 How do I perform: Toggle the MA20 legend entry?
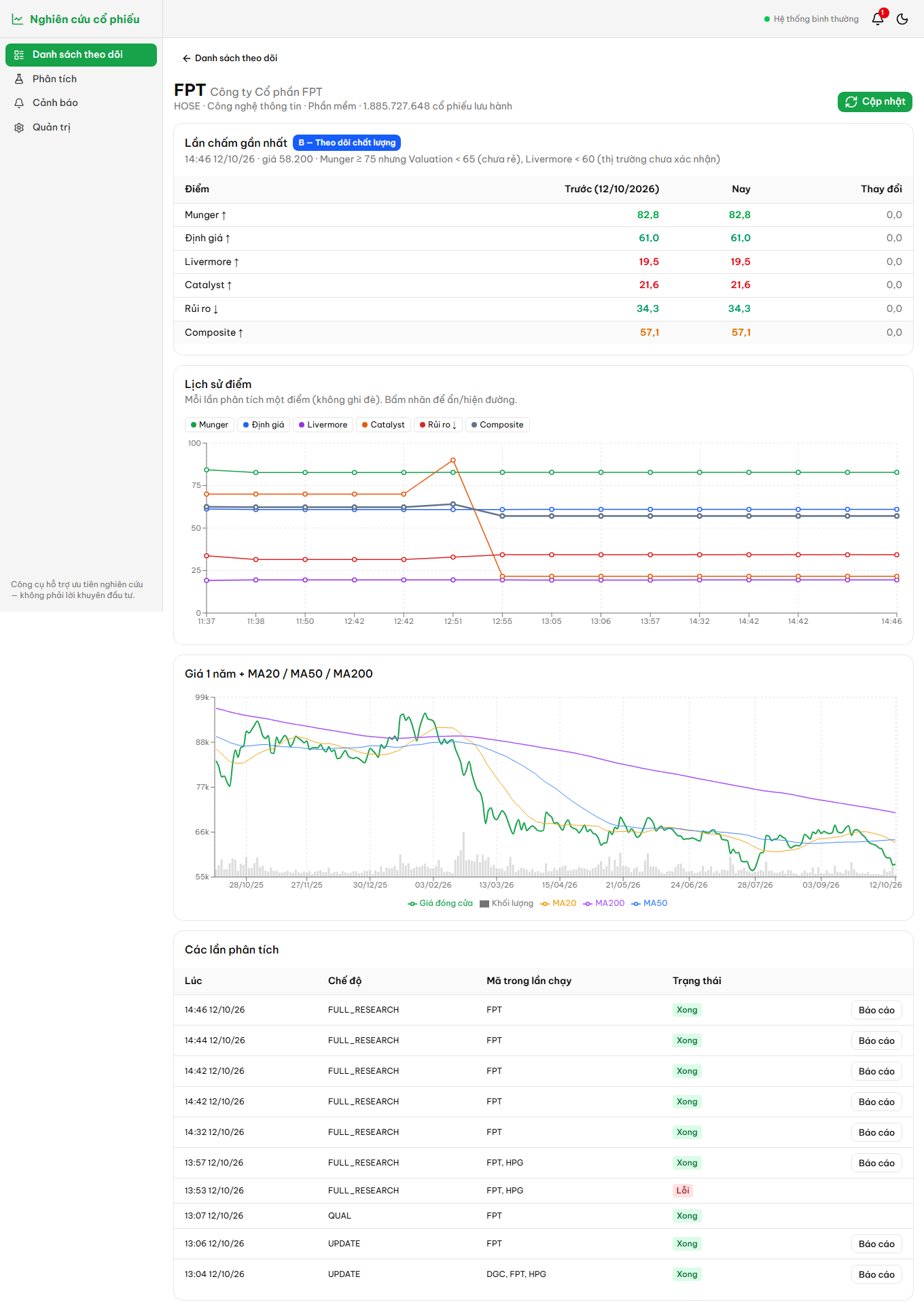tap(558, 903)
